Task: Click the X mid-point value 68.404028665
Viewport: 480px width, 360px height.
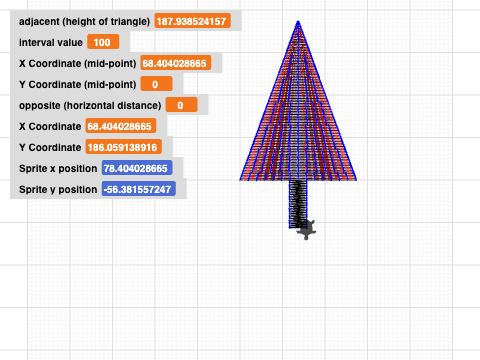Action: tap(176, 63)
